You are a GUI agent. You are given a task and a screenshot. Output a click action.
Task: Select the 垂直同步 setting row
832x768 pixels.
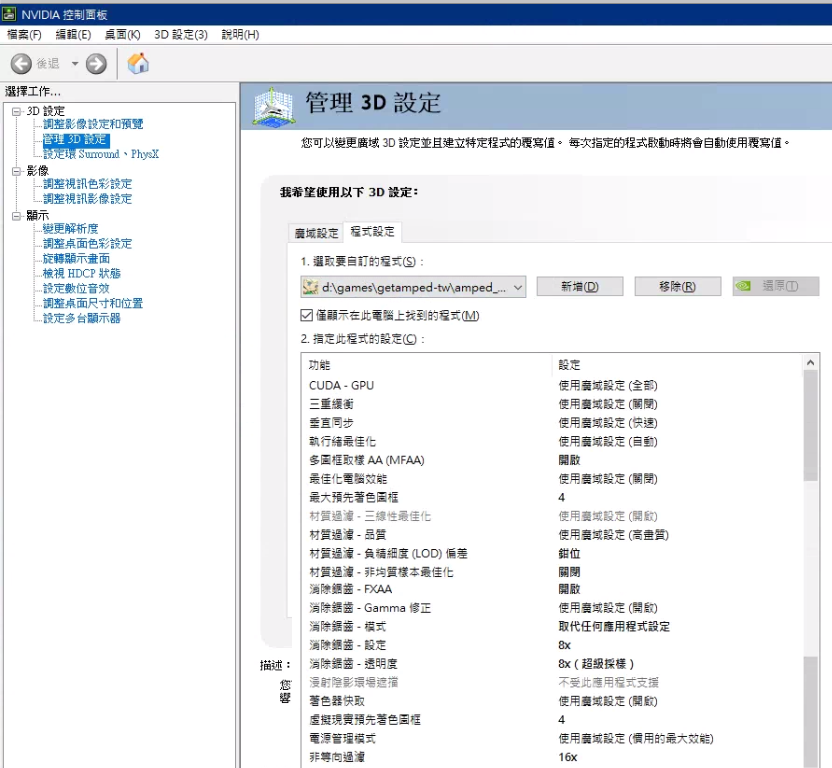coord(552,422)
